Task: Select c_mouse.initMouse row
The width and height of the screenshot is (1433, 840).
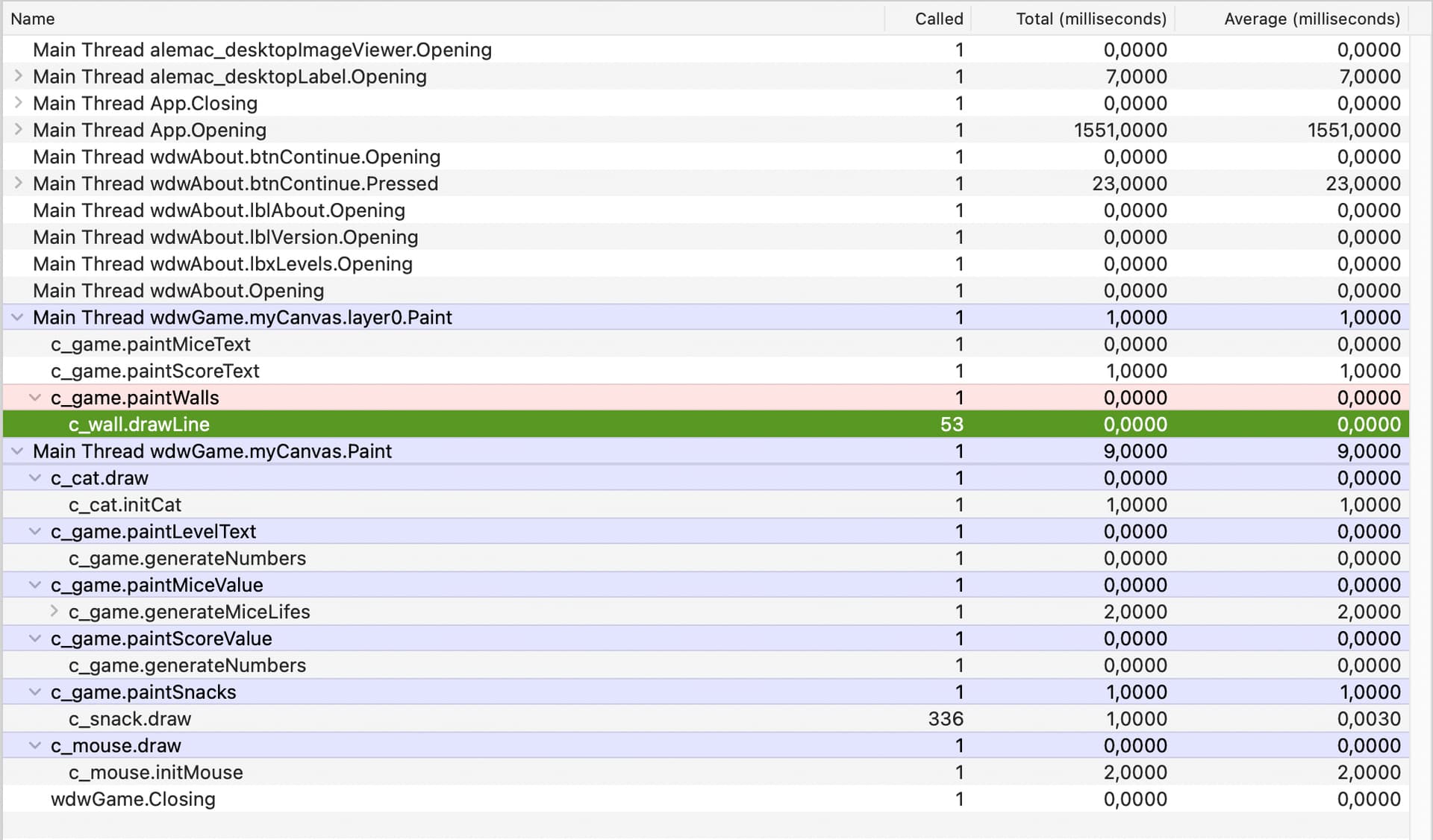Action: tap(706, 773)
